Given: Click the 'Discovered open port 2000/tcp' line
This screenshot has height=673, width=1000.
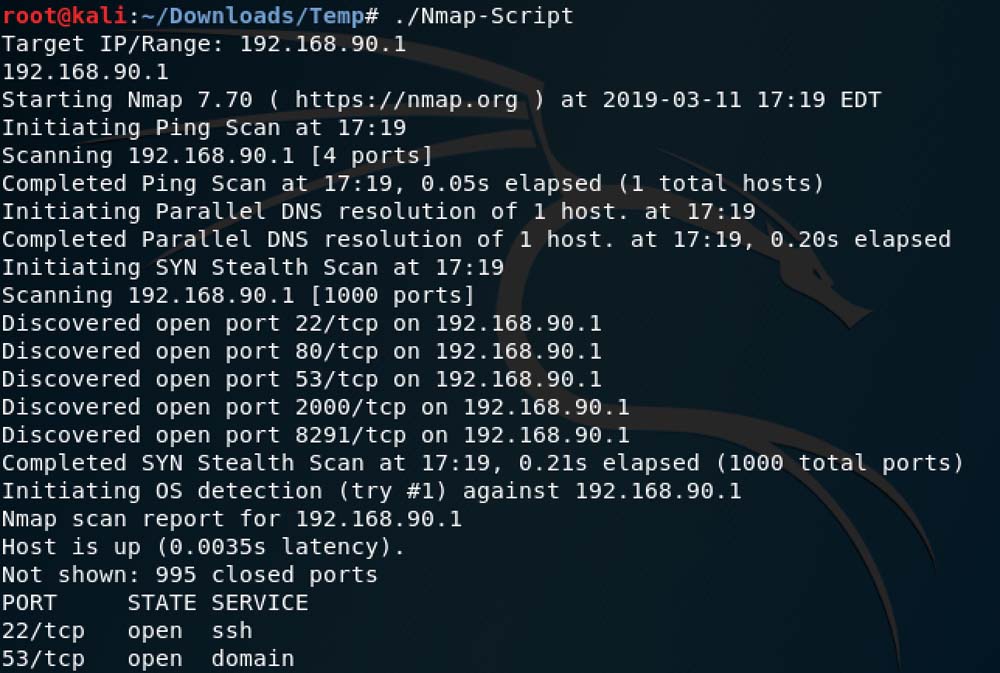Looking at the screenshot, I should point(315,408).
